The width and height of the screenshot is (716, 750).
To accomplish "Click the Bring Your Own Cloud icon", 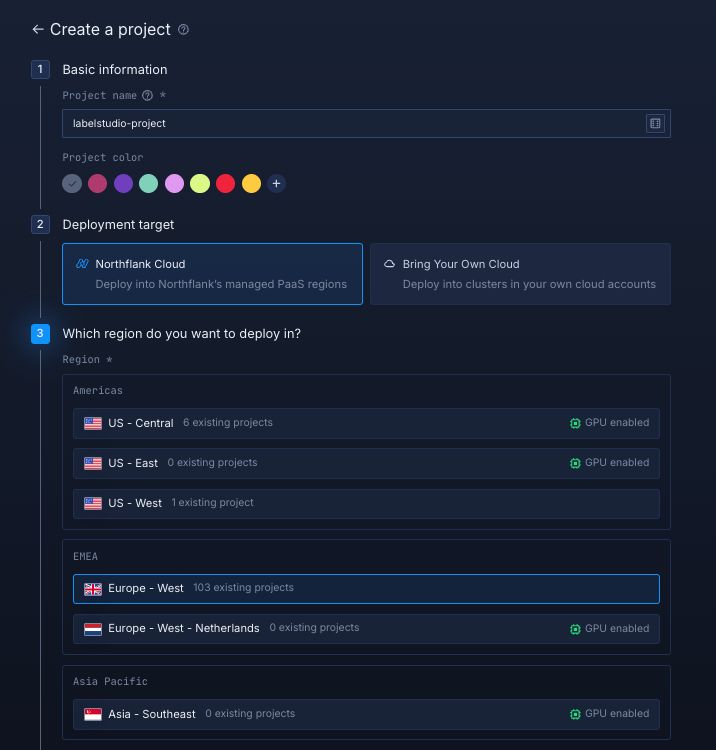I will pyautogui.click(x=389, y=264).
